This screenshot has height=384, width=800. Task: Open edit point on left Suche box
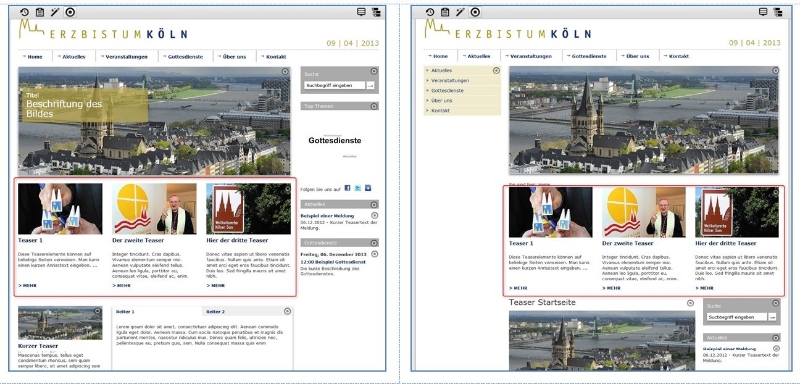[374, 71]
